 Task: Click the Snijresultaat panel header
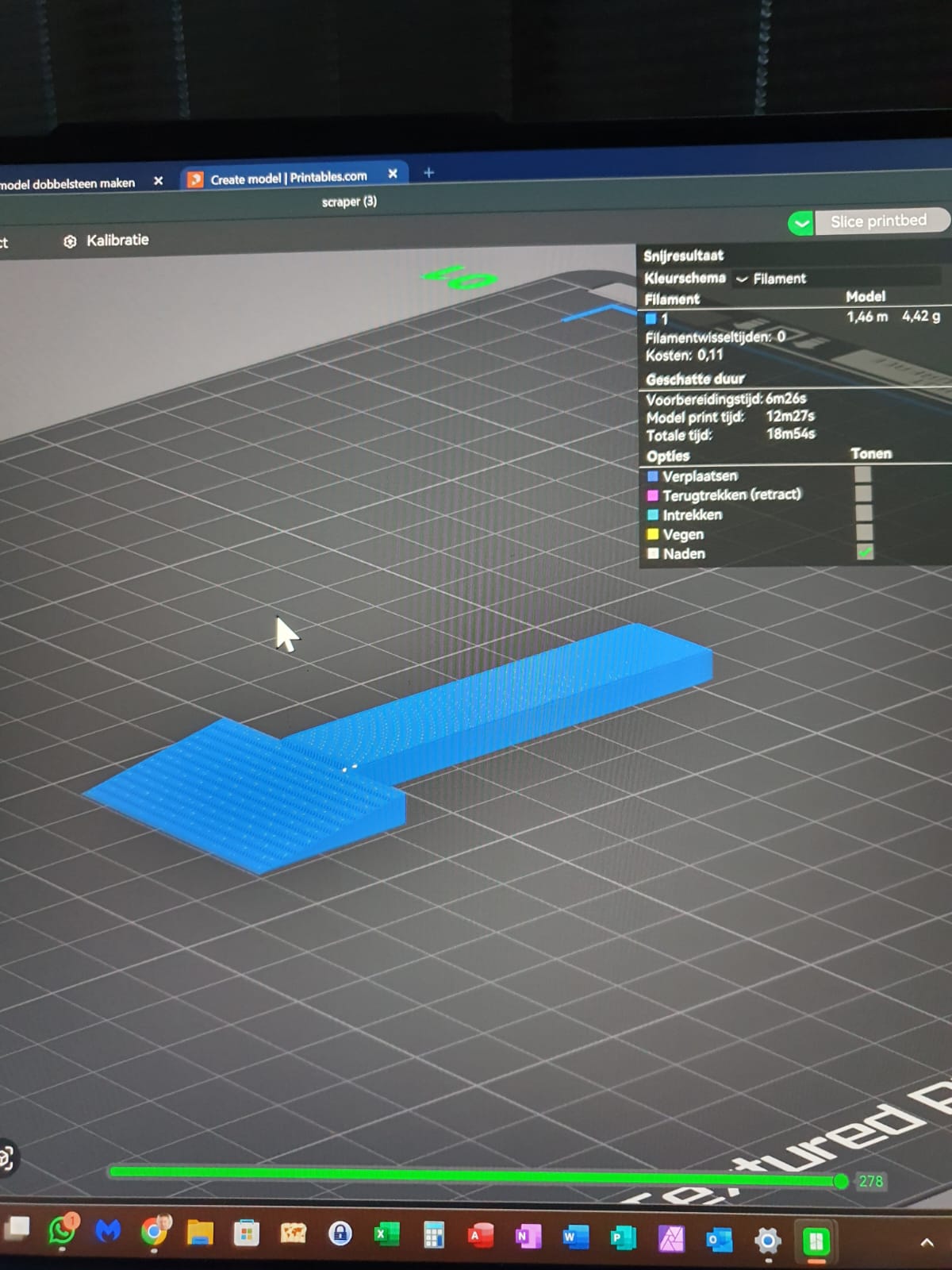point(683,256)
